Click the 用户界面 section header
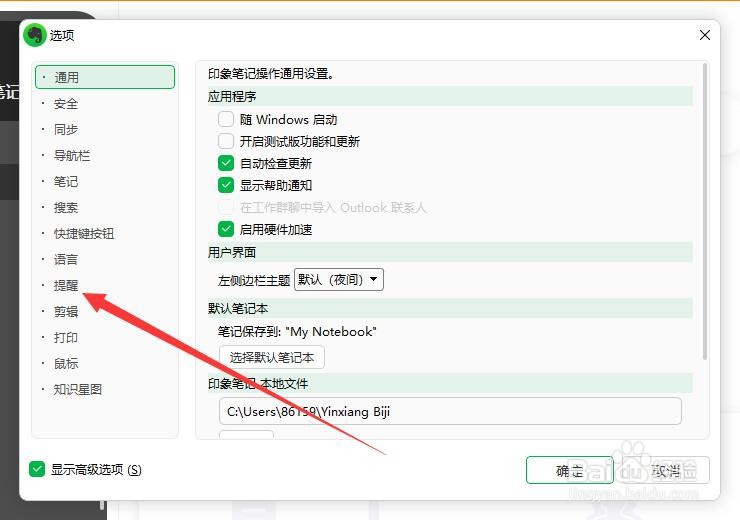The width and height of the screenshot is (740, 520). coord(450,252)
